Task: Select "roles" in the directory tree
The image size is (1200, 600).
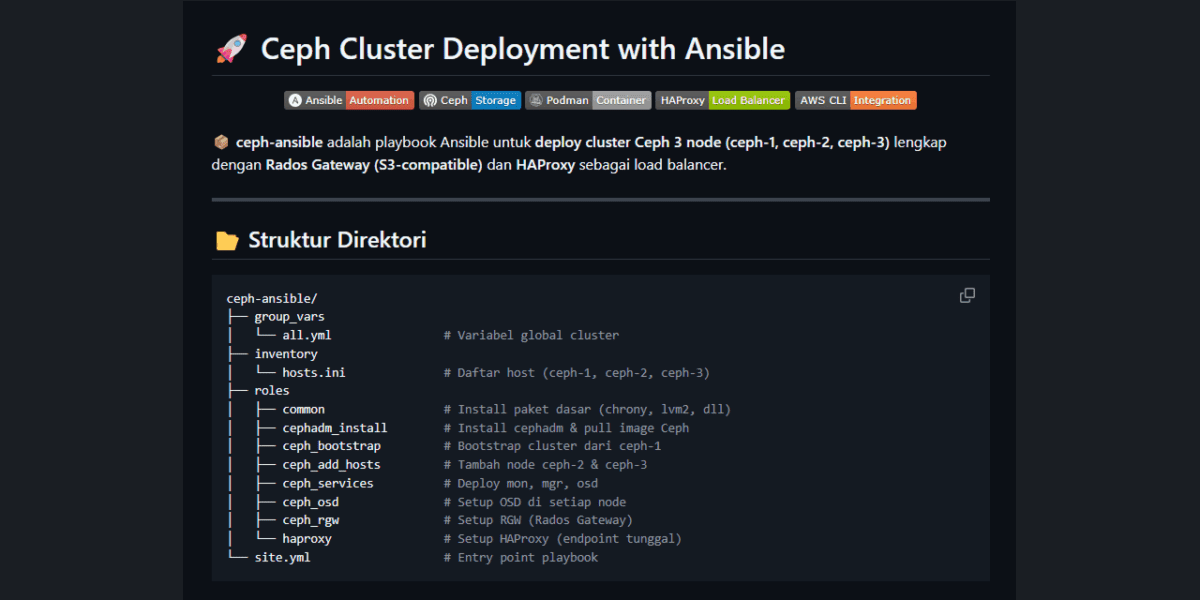Action: point(272,391)
